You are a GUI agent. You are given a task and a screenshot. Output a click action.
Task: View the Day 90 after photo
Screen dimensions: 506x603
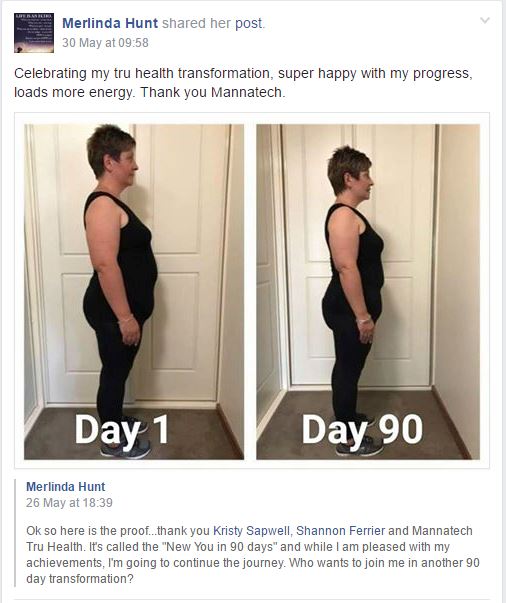pyautogui.click(x=368, y=292)
